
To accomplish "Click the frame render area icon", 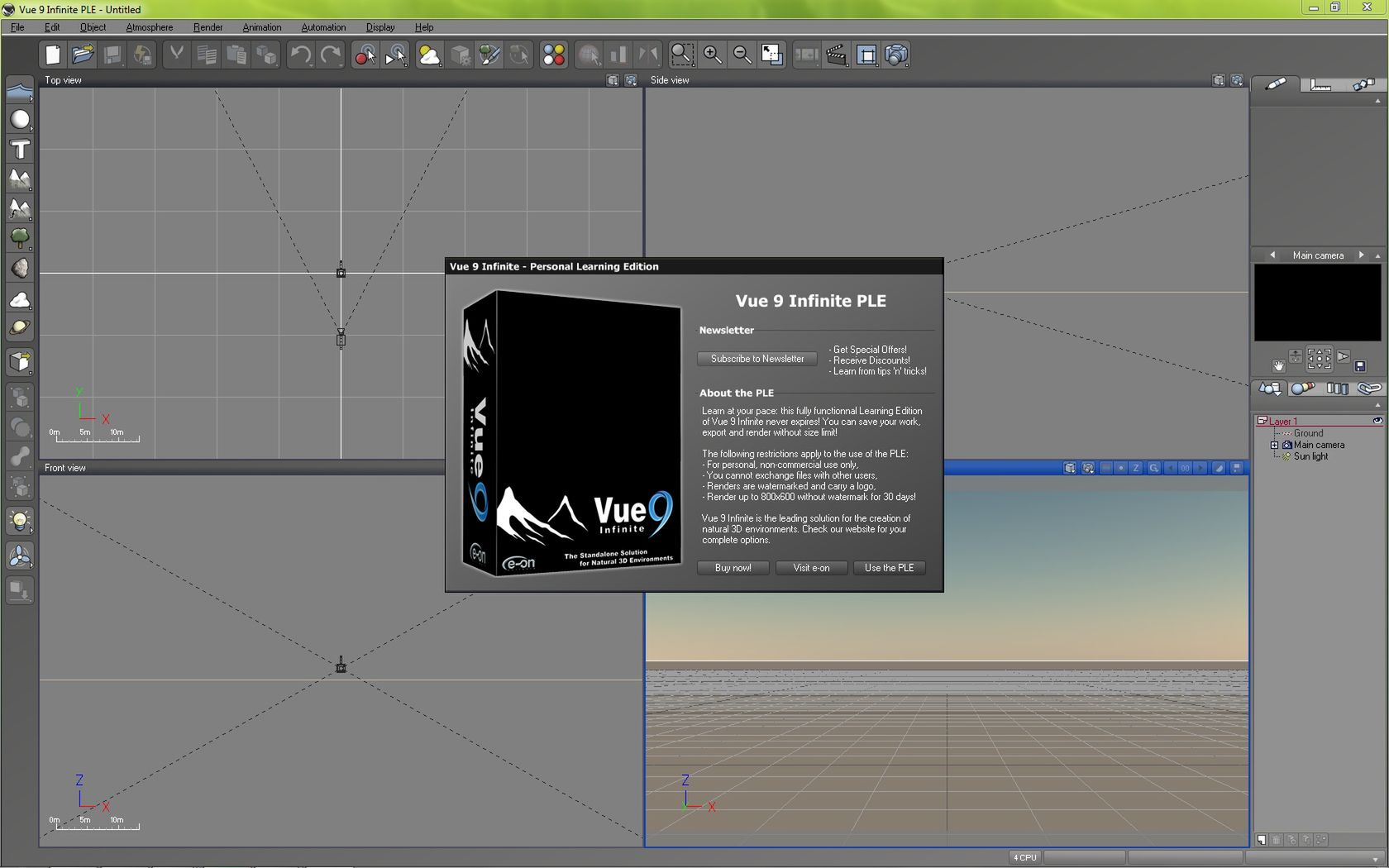I will (866, 55).
